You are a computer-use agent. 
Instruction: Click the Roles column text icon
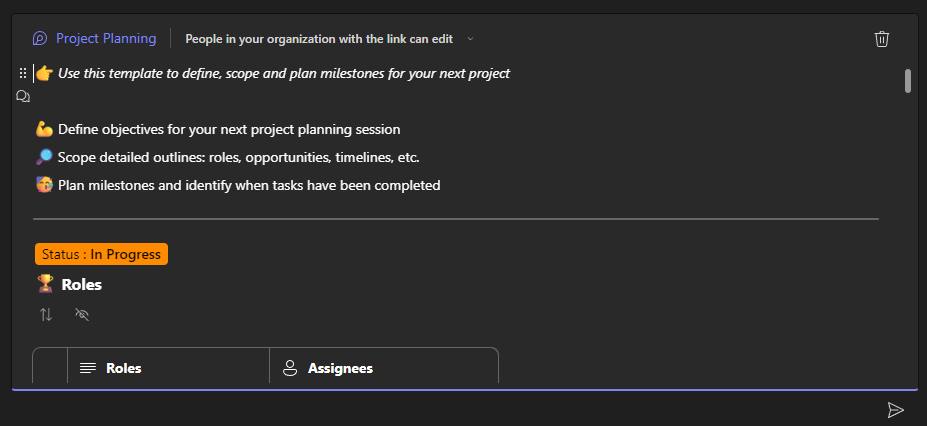pos(88,368)
